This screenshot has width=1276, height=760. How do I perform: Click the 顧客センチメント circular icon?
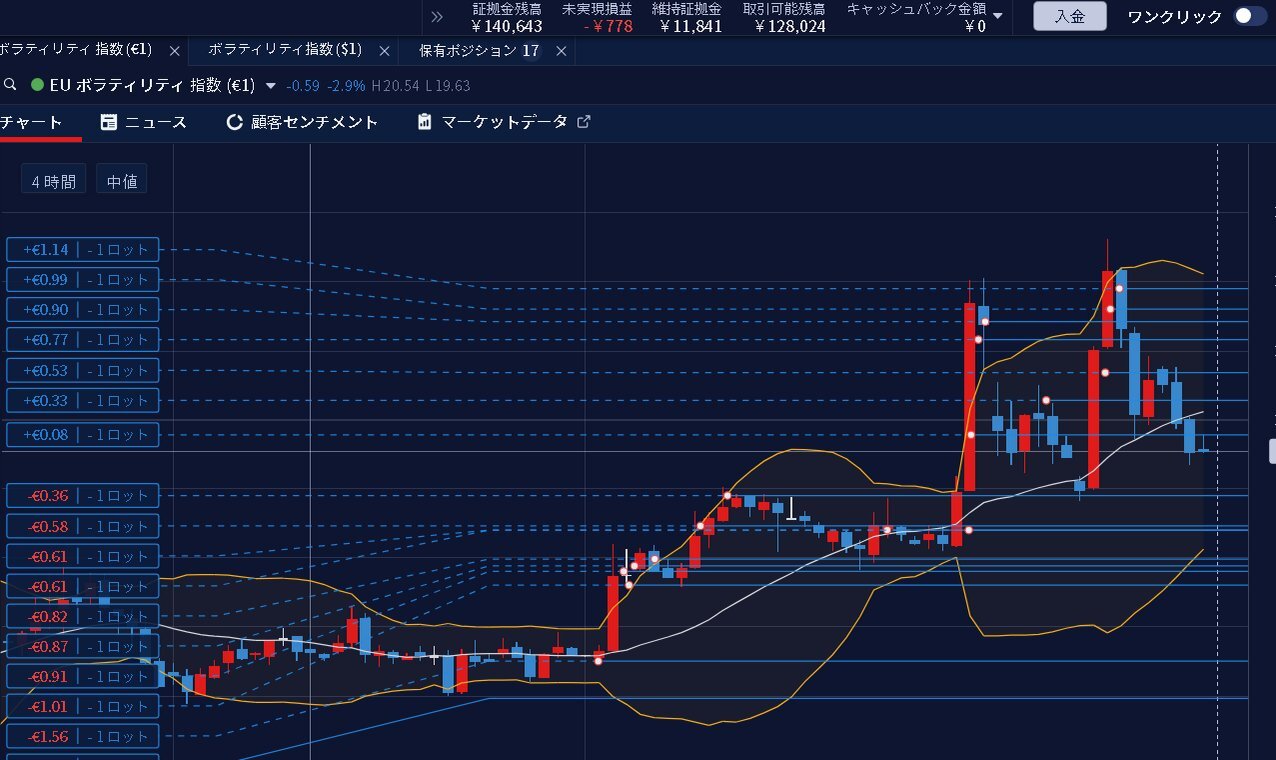pyautogui.click(x=235, y=122)
